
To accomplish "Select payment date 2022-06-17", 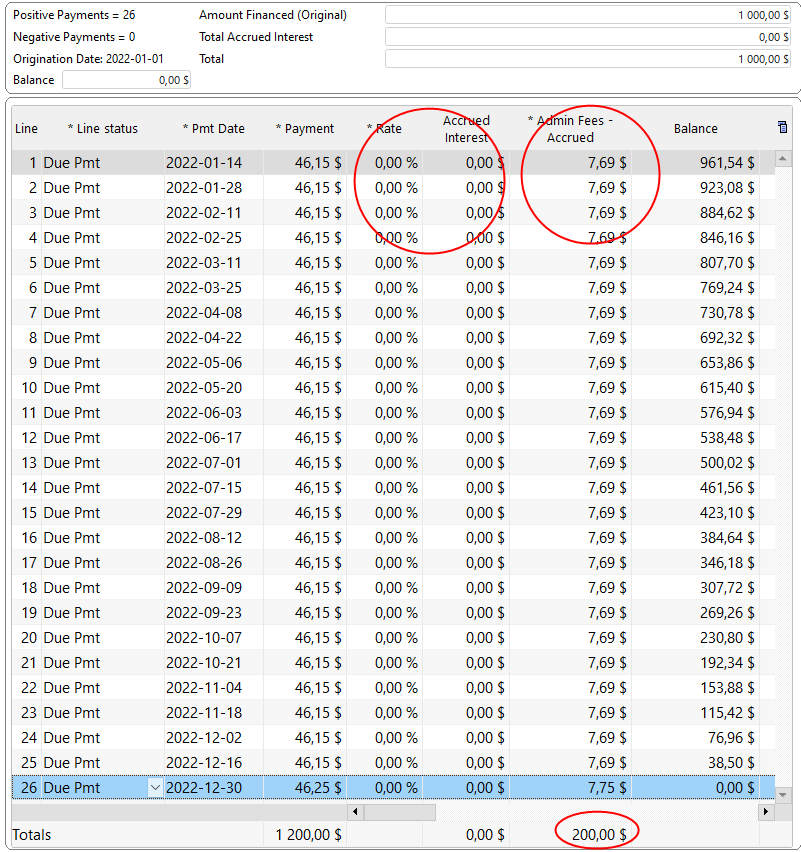I will coord(204,438).
